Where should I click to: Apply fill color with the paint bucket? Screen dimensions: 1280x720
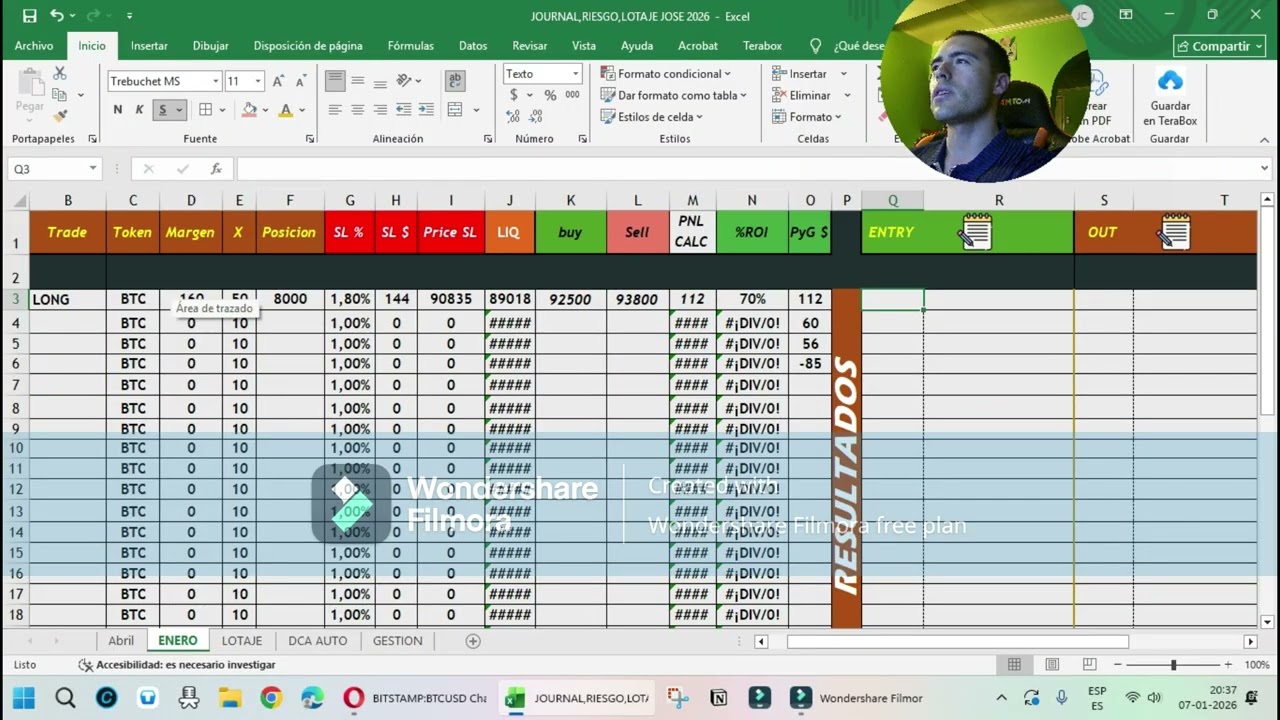point(250,110)
